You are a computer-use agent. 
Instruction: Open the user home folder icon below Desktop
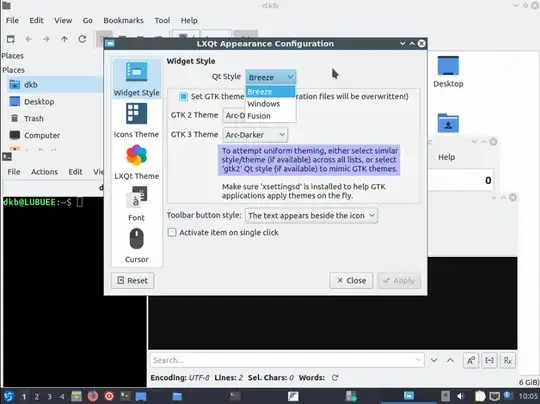(448, 123)
